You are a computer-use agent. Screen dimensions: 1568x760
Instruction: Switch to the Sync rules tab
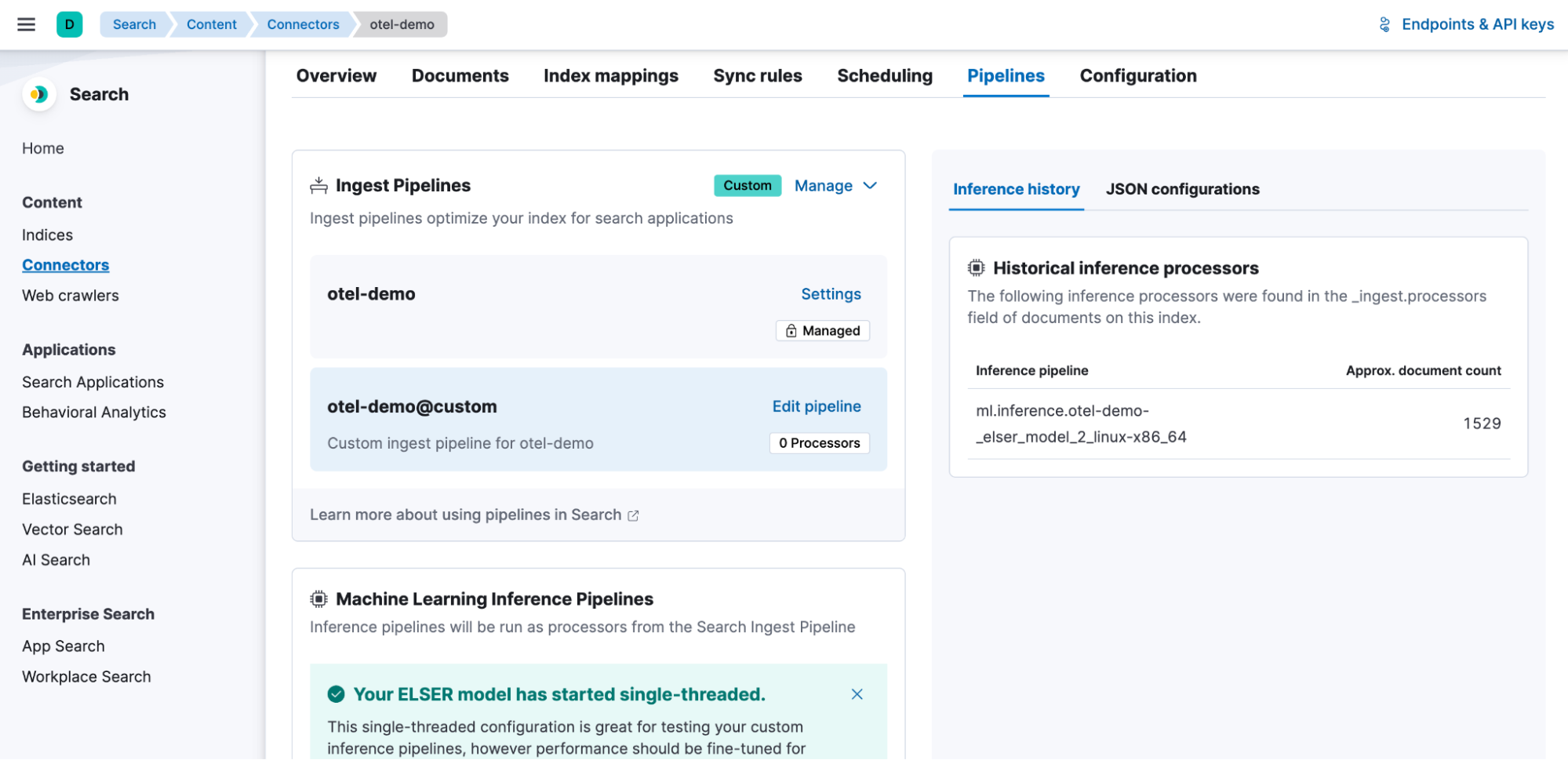coord(757,76)
